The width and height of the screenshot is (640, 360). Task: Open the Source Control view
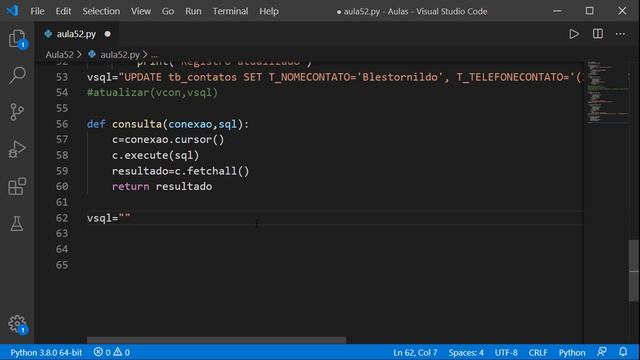(17, 112)
